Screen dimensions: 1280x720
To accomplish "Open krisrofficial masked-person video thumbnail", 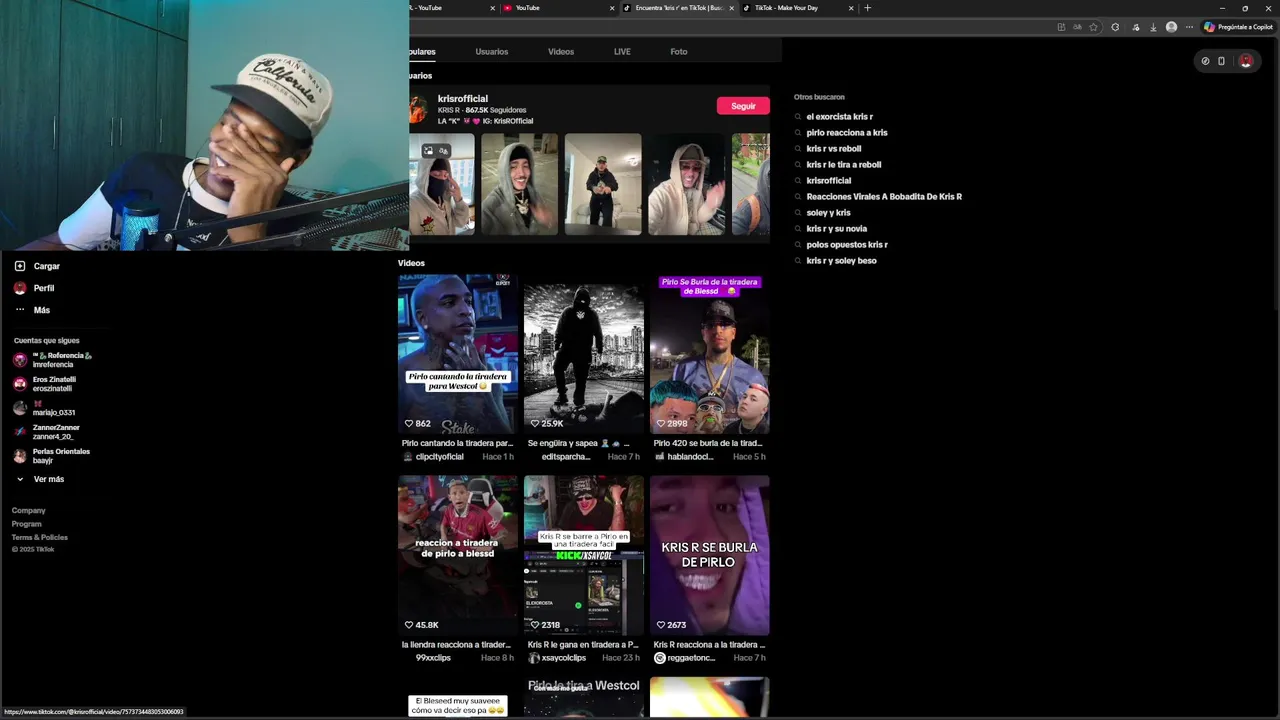I will 441,184.
